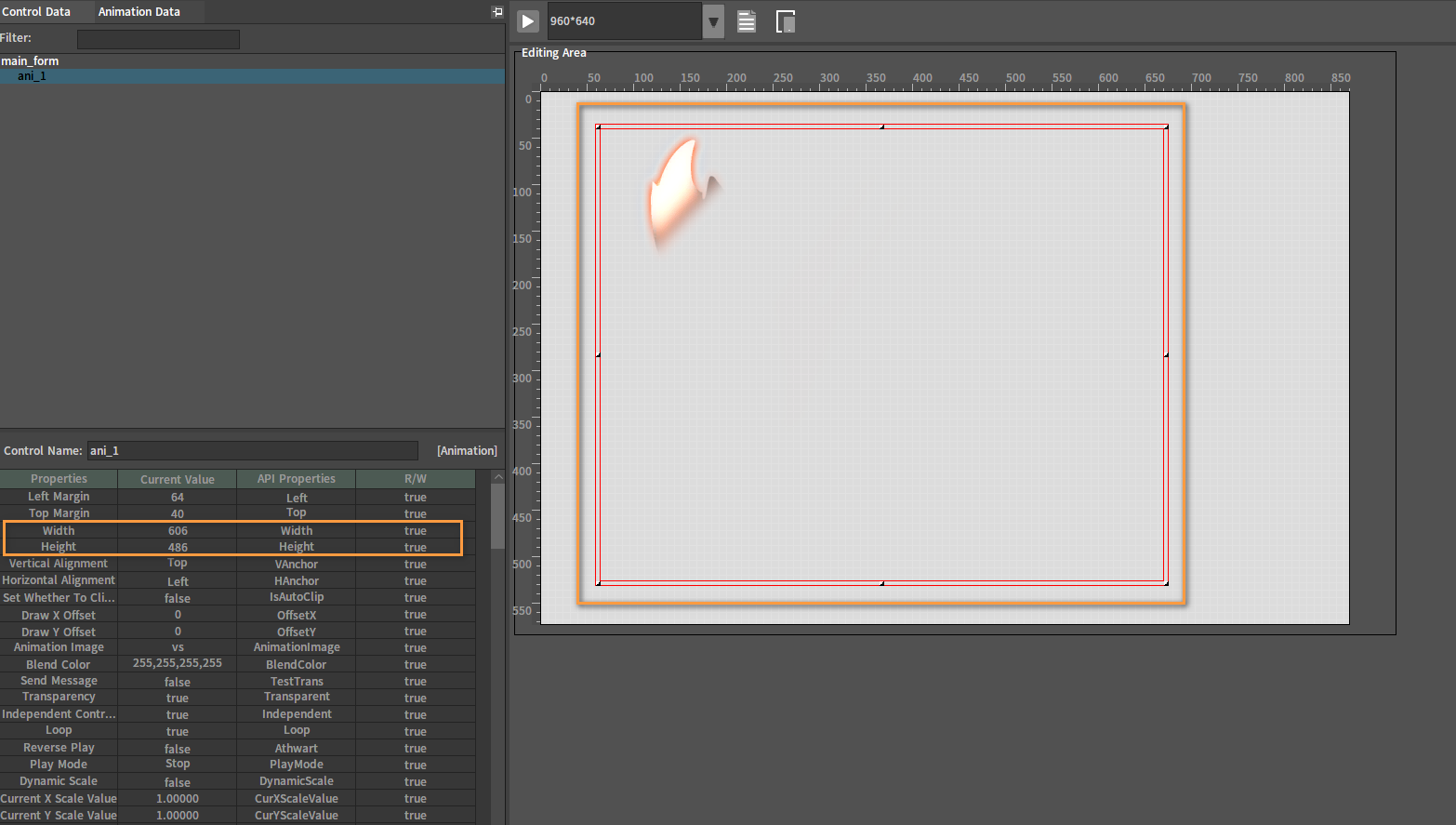1456x825 pixels.
Task: Click the BlendColor API property cell
Action: coord(297,664)
